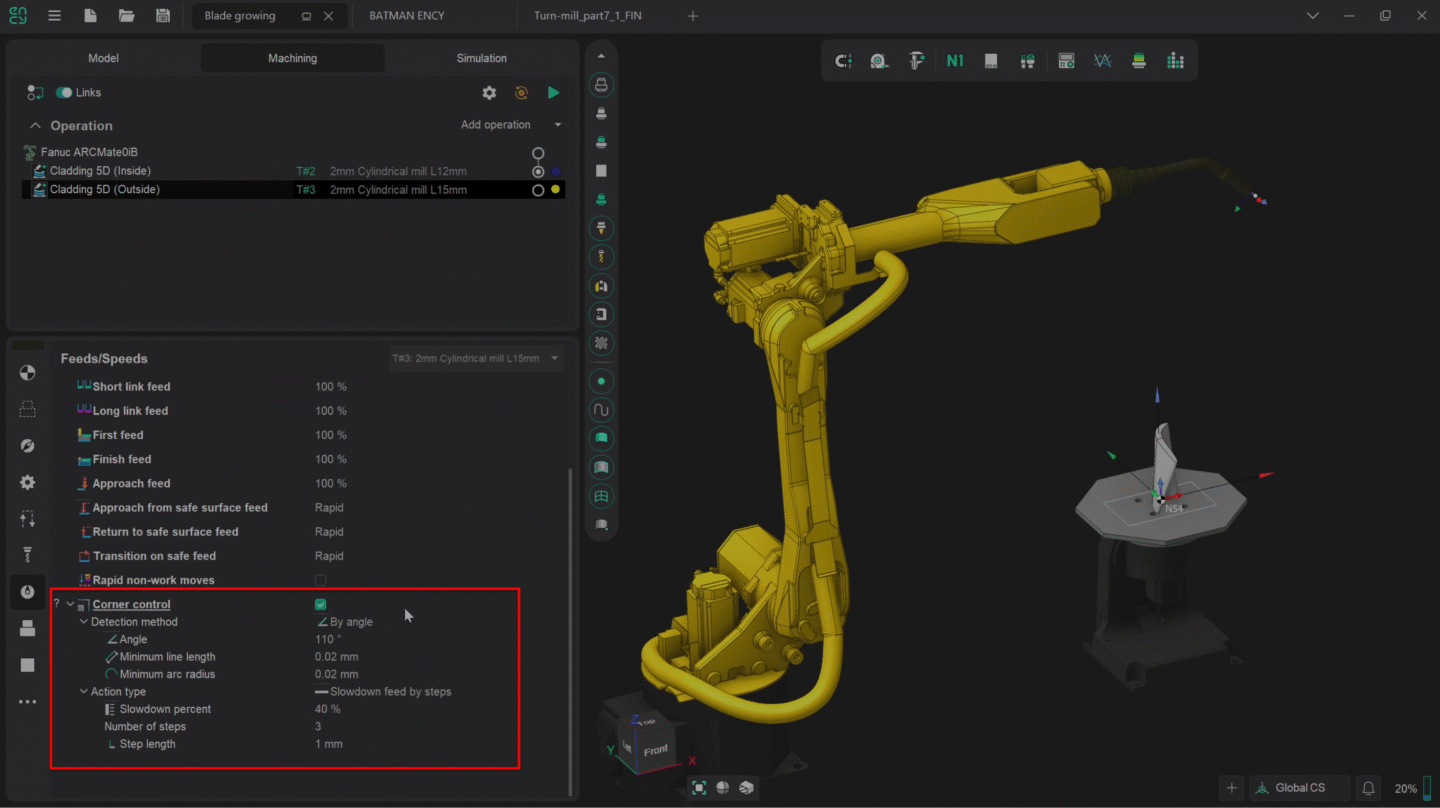Screen dimensions: 1440x808
Task: Click the notification bell icon
Action: pyautogui.click(x=1368, y=787)
